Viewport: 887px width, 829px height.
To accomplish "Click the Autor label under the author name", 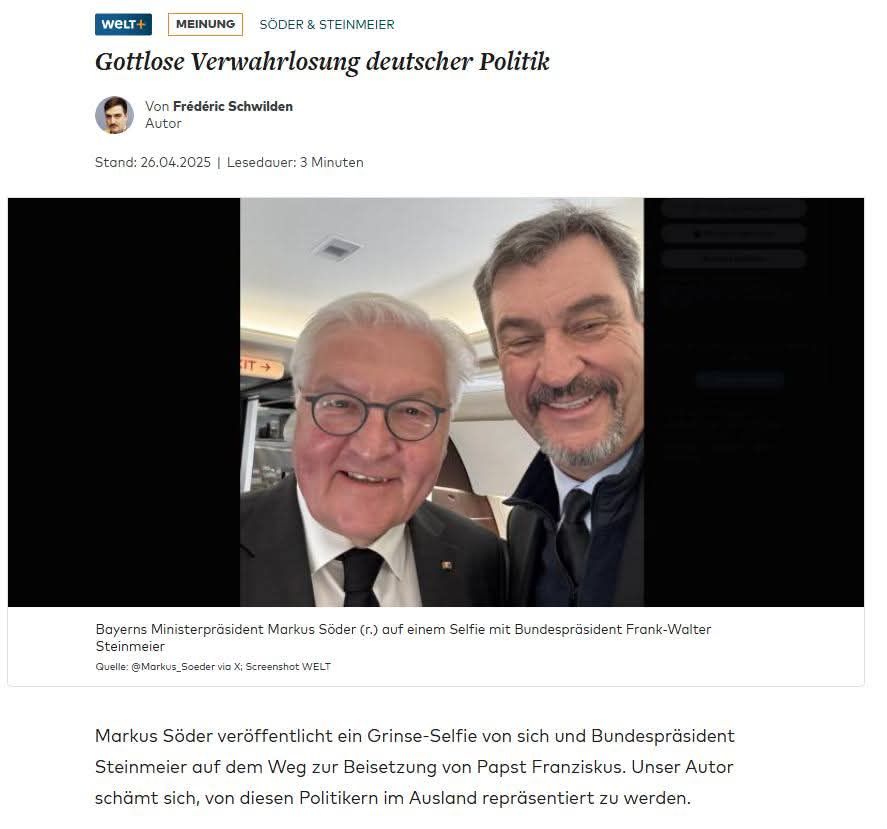I will click(x=163, y=123).
